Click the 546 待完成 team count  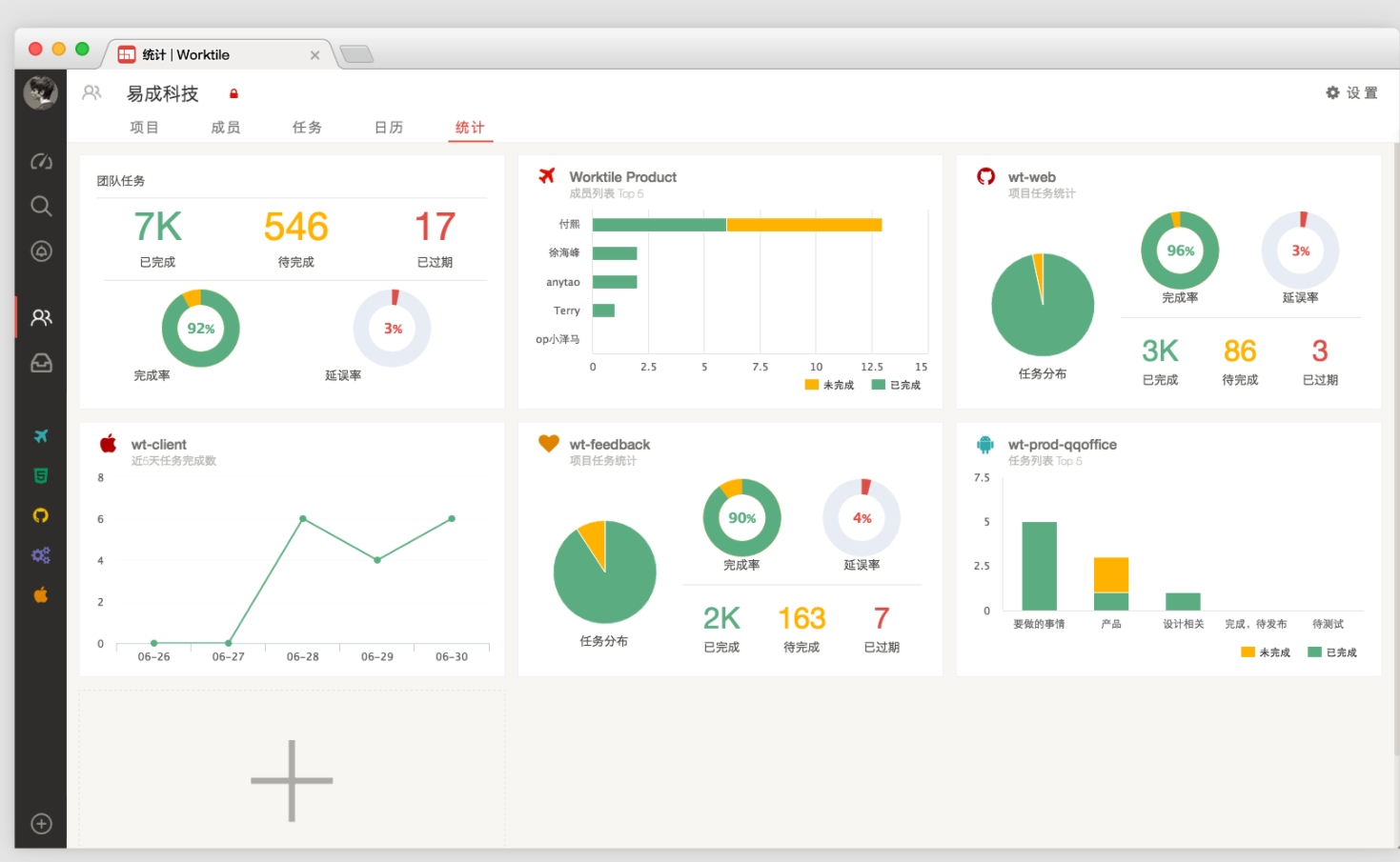[296, 228]
